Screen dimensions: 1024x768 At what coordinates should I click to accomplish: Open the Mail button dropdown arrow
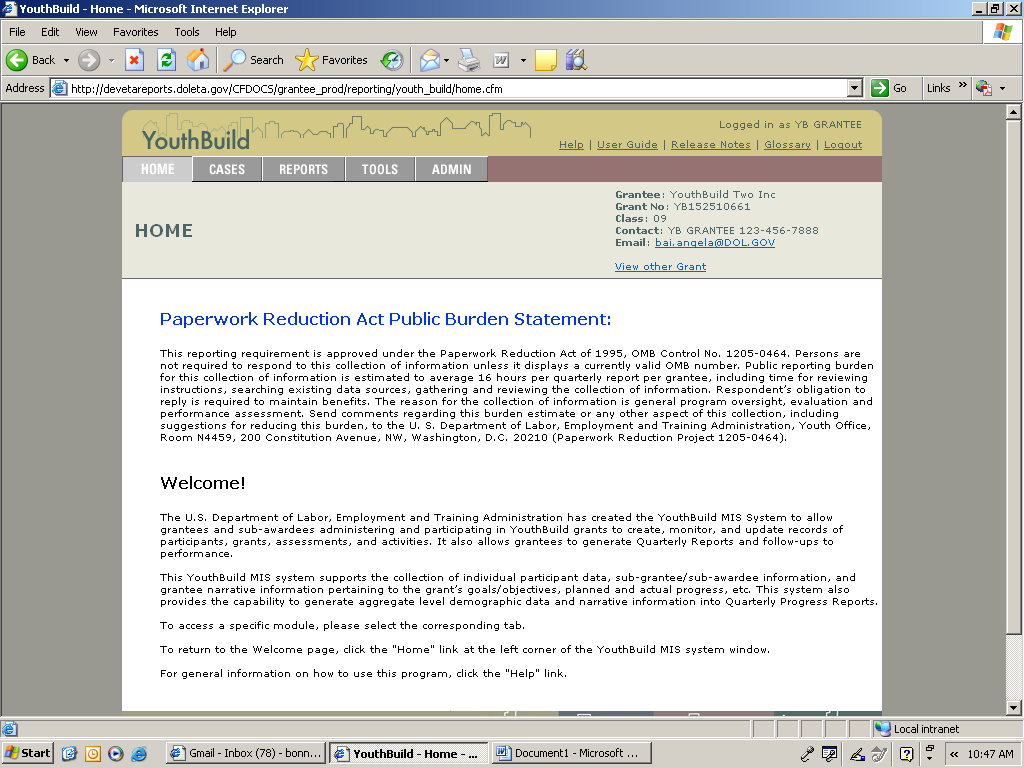pos(447,60)
